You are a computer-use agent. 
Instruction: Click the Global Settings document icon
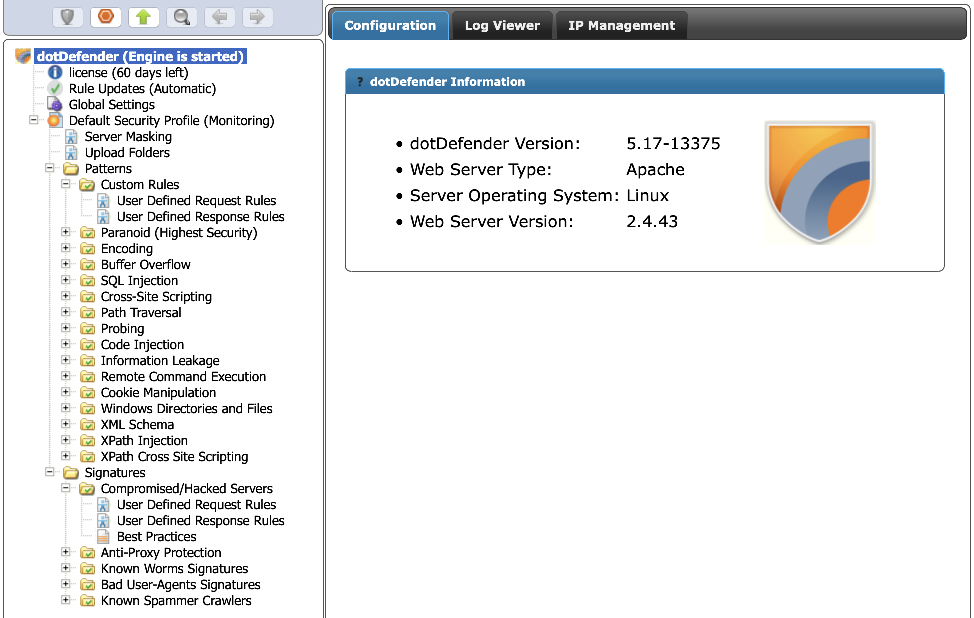[x=55, y=104]
